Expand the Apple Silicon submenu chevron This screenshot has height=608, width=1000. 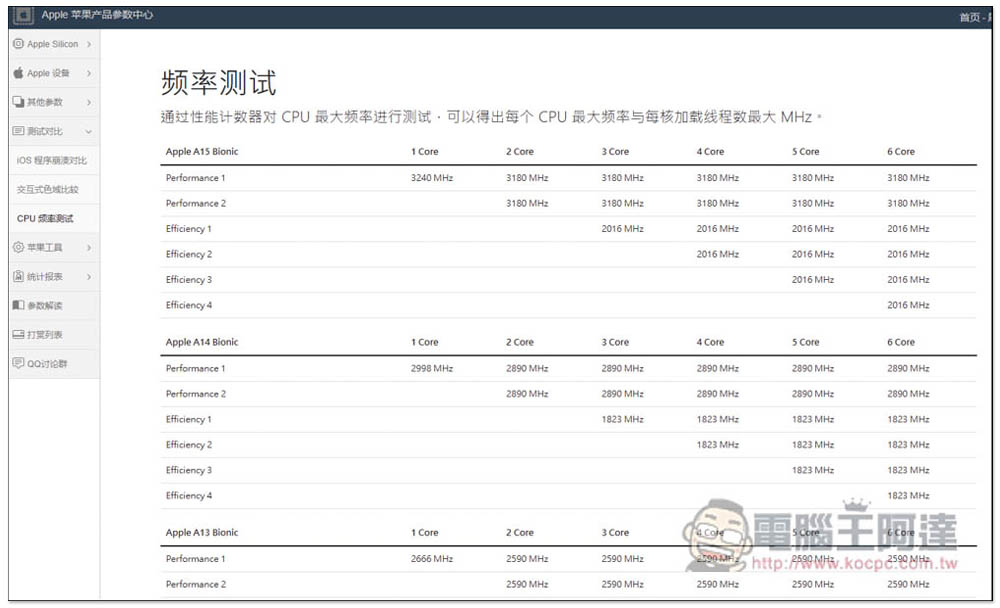[x=89, y=44]
